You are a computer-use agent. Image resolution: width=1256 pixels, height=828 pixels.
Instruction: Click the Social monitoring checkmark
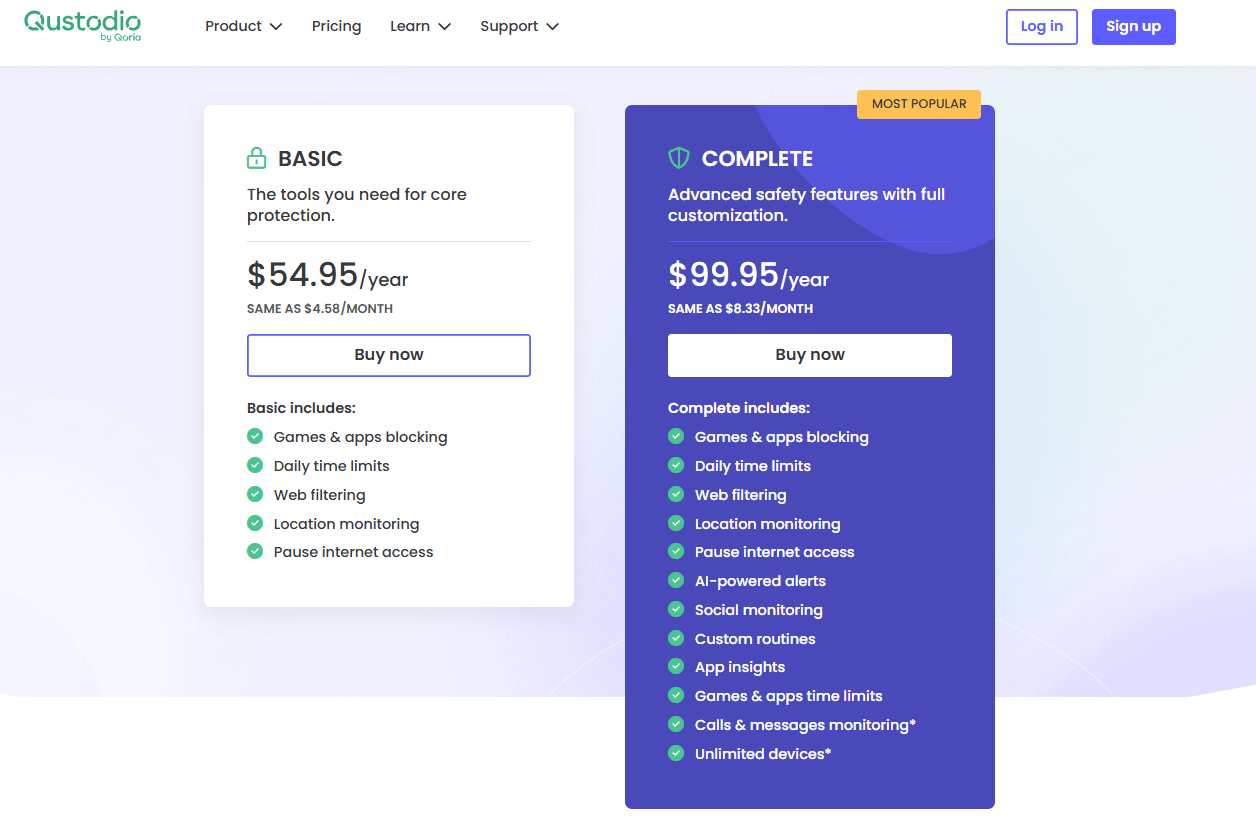[x=676, y=609]
